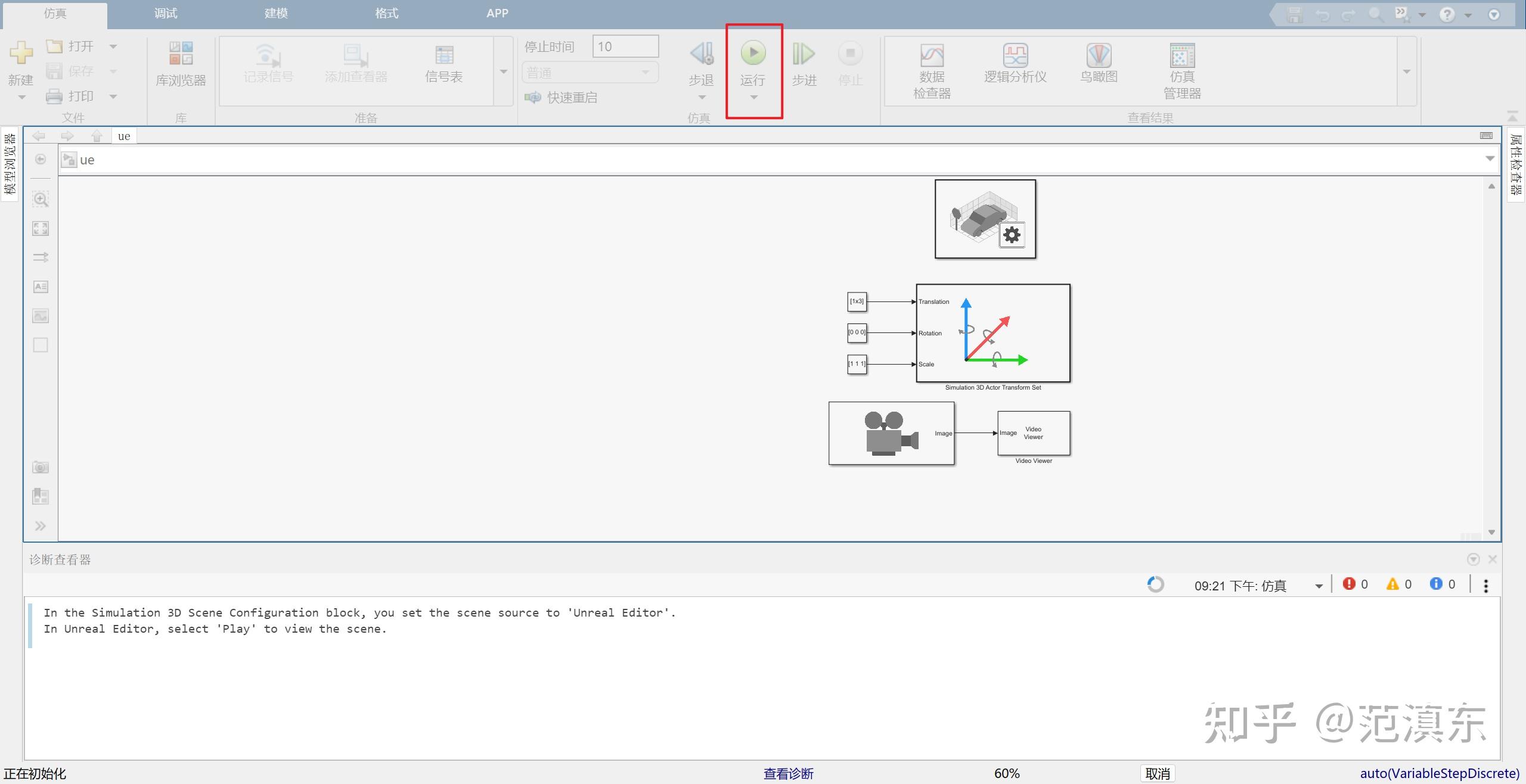Open the simulation mode (普通) dropdown
The height and width of the screenshot is (784, 1526).
point(590,73)
